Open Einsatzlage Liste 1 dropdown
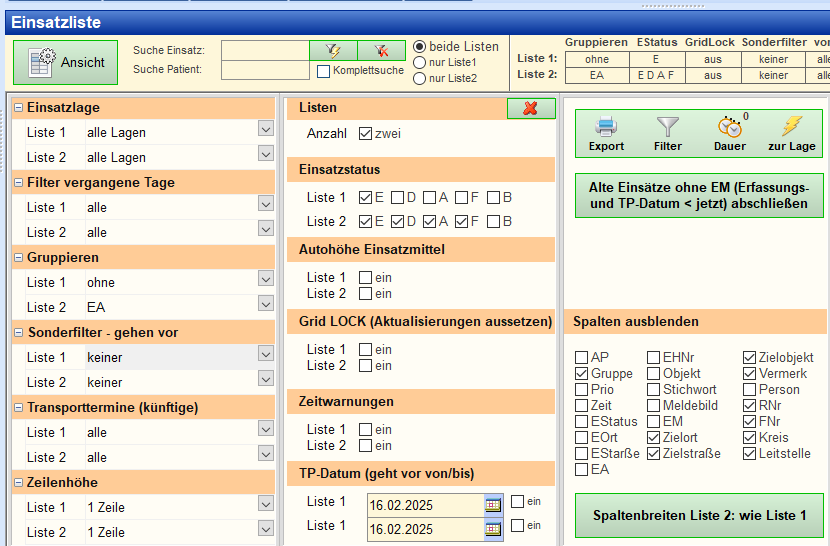830x546 pixels. click(265, 128)
